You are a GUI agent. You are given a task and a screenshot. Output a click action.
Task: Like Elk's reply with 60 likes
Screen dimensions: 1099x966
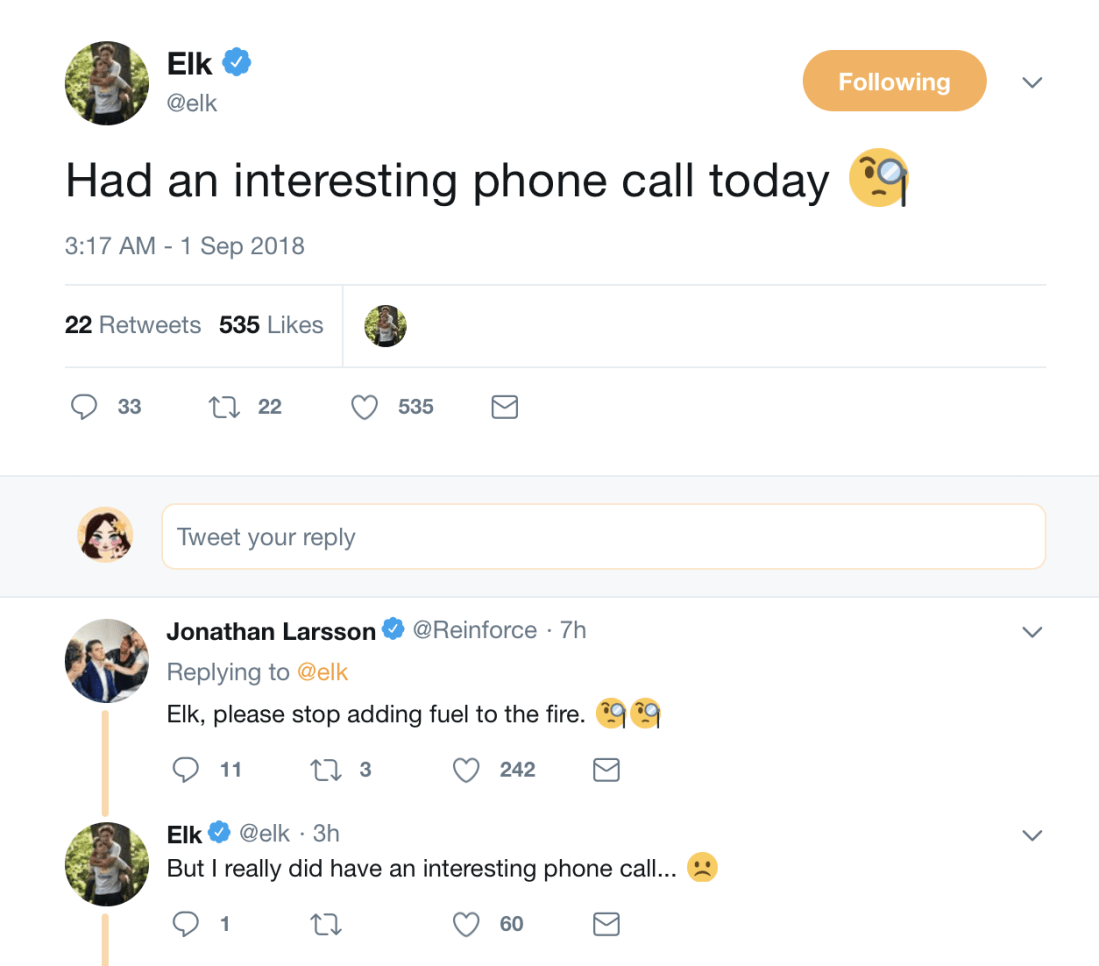click(466, 924)
